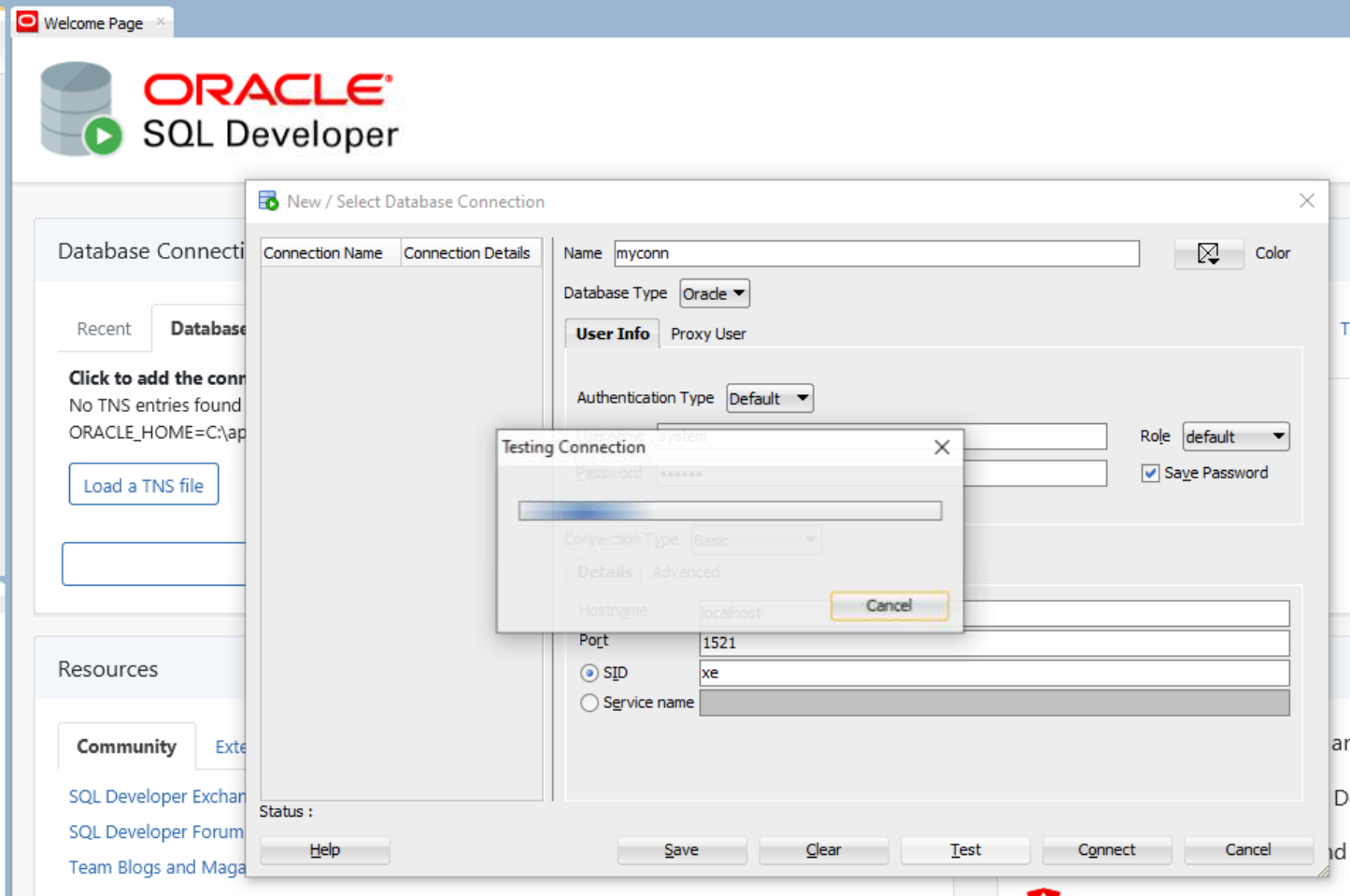Viewport: 1350px width, 896px height.
Task: Click the Status label
Action: pos(286,811)
